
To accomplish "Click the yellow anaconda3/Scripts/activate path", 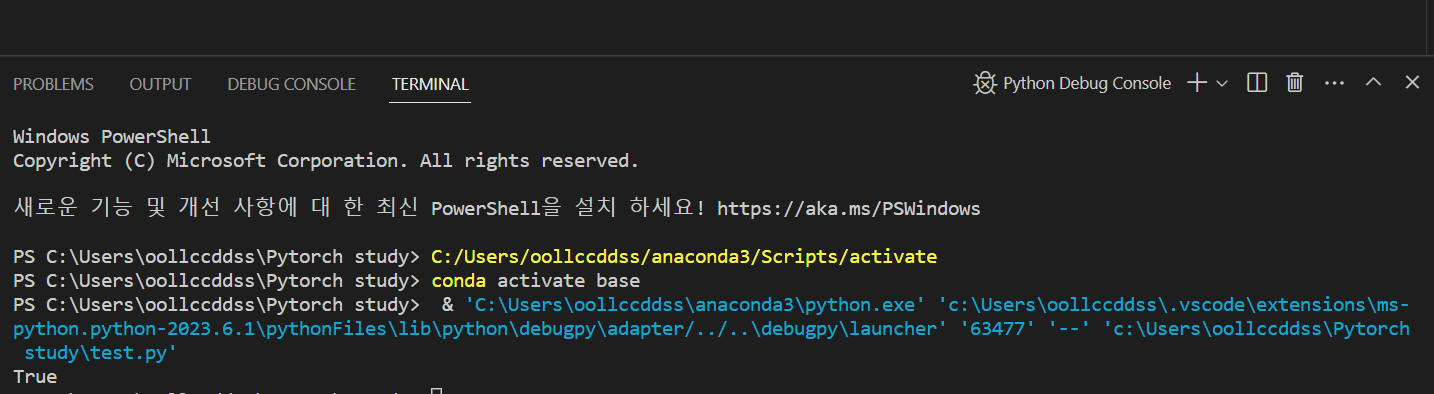I will tap(684, 257).
